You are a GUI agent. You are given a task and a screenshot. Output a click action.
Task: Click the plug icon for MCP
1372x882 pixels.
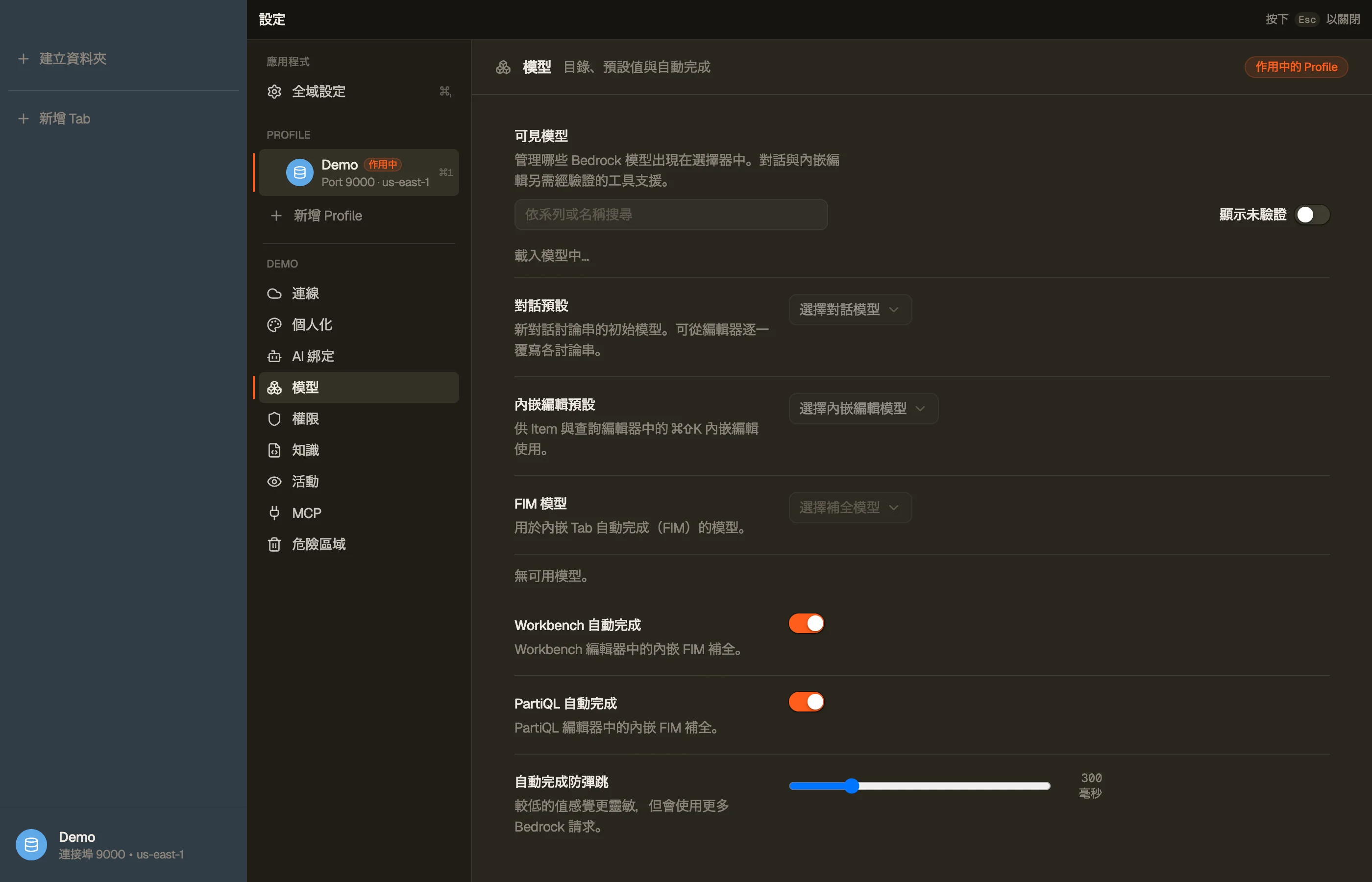pos(274,513)
